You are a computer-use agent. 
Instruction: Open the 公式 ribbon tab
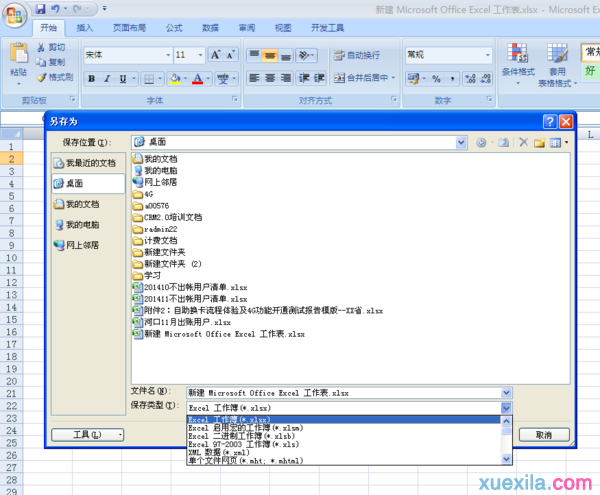pos(174,28)
